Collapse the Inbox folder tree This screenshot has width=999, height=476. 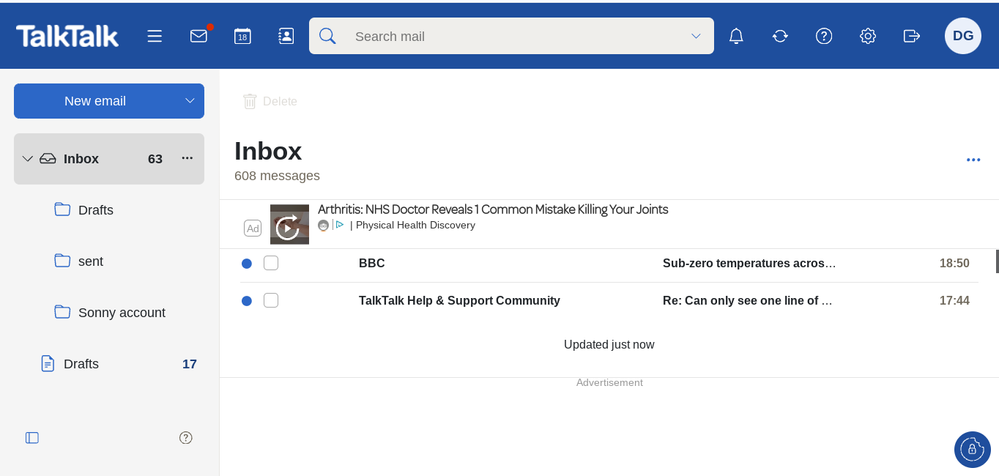(27, 159)
